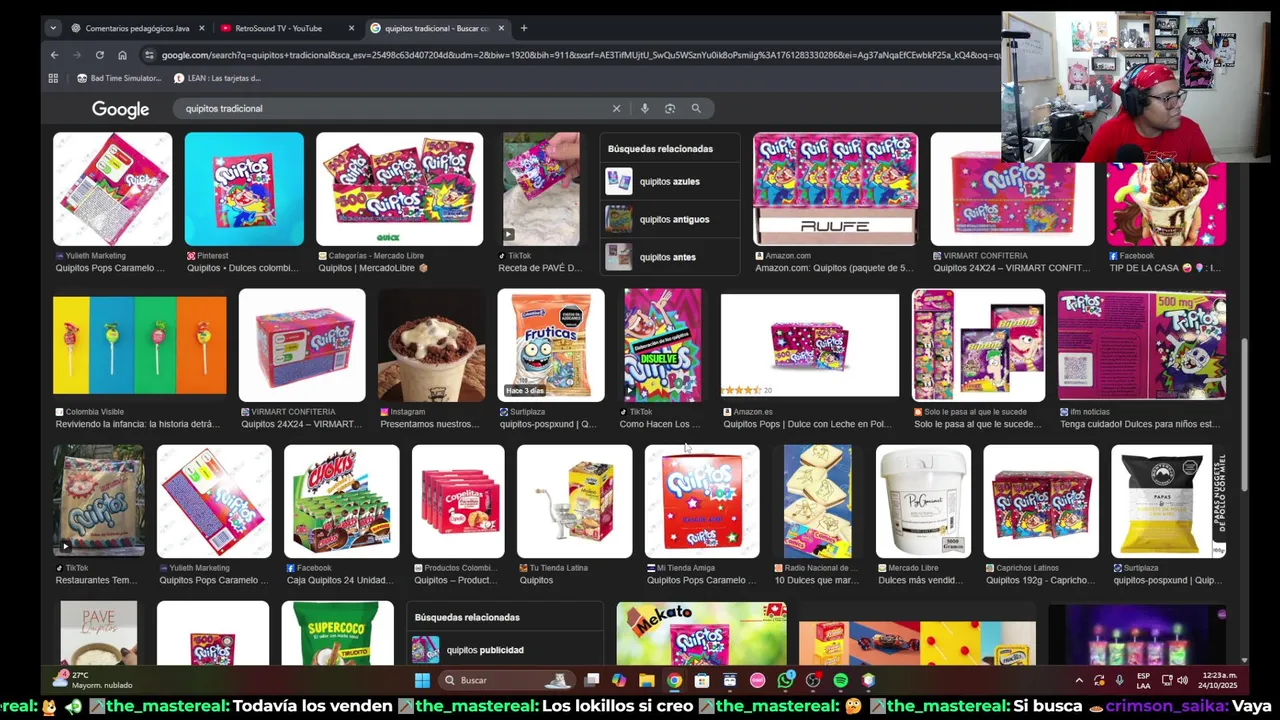
Task: Open Yulieth Marketing Quipitos Pops Caramelo thumbnail
Action: point(112,189)
